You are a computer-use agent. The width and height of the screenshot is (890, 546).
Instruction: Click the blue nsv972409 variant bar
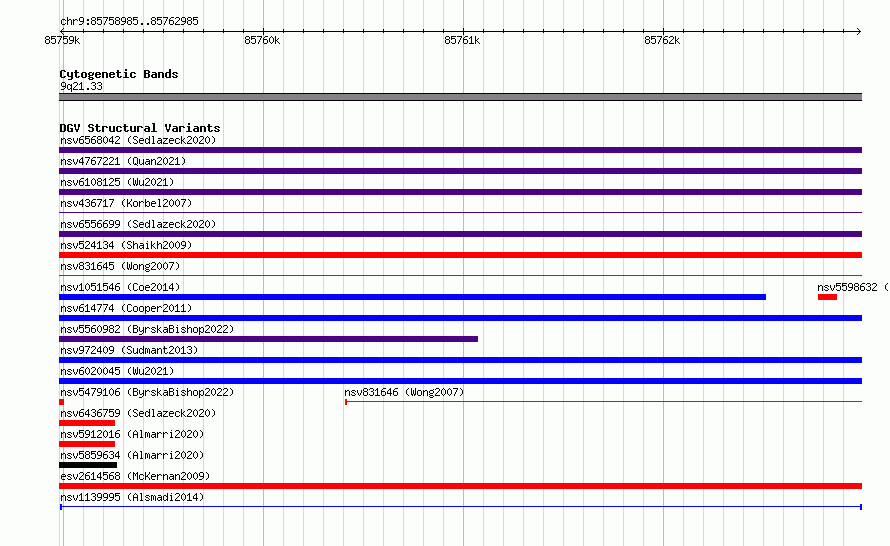pos(460,360)
